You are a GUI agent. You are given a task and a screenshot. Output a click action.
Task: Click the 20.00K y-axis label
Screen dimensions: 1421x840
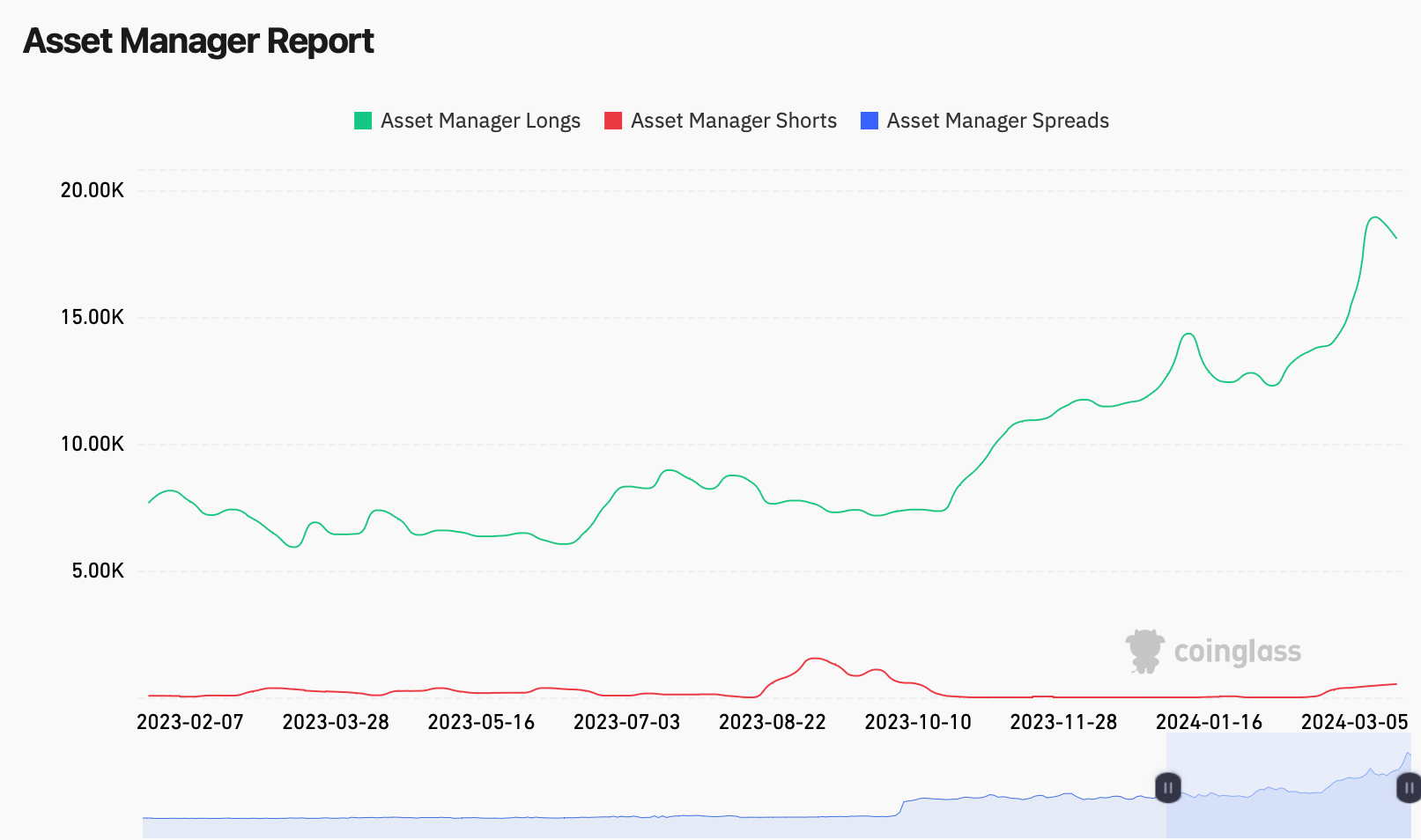pos(93,190)
